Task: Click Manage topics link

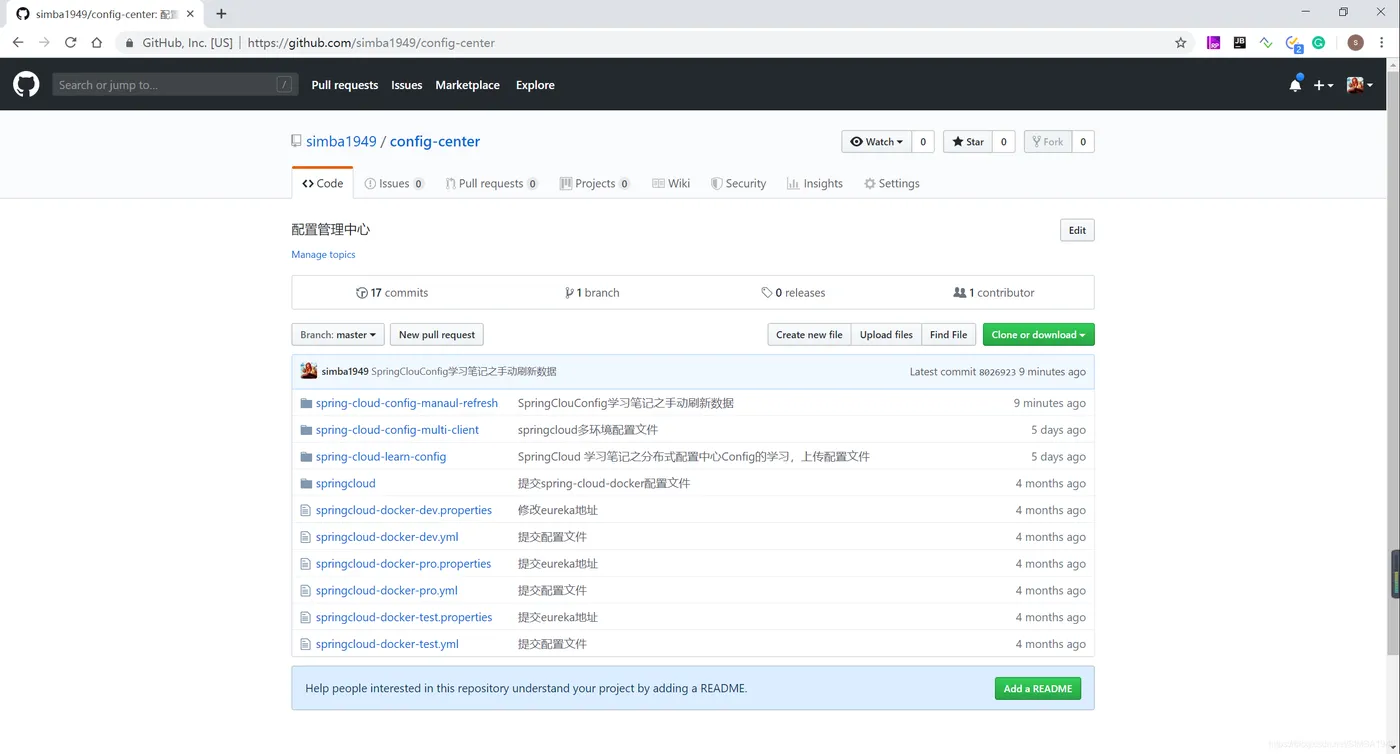Action: 323,254
